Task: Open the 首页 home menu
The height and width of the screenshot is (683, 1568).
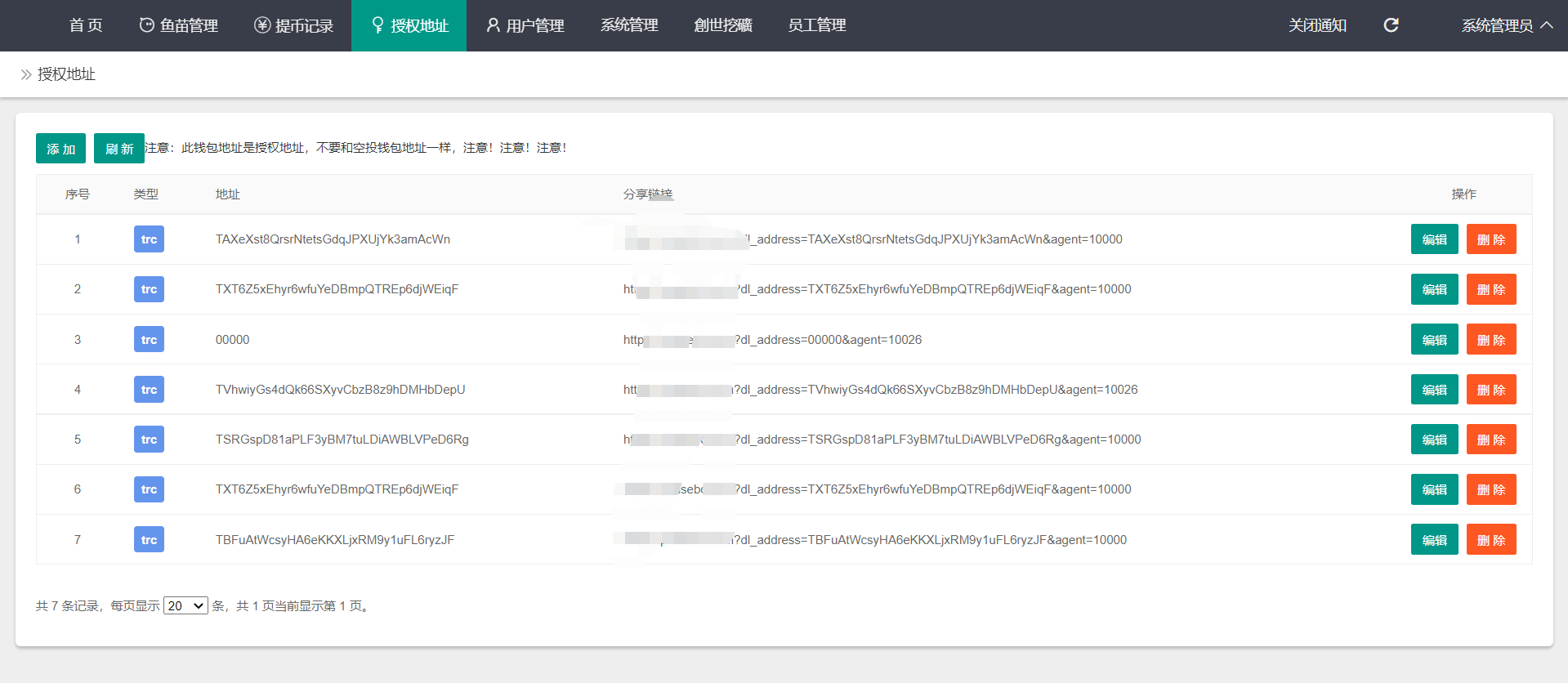Action: pos(86,25)
